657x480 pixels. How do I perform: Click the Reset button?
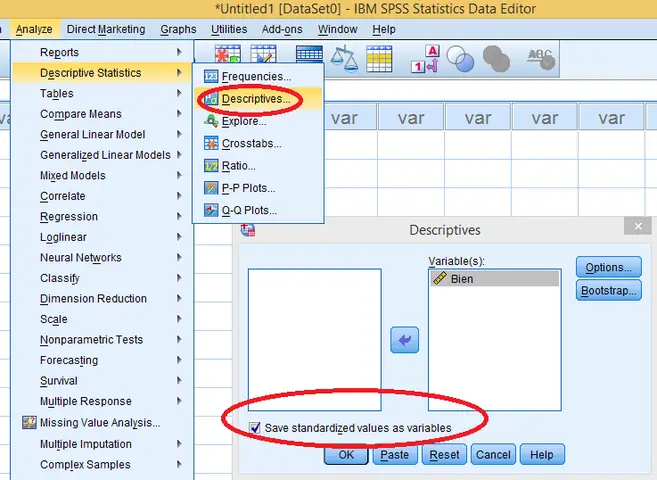(x=444, y=454)
